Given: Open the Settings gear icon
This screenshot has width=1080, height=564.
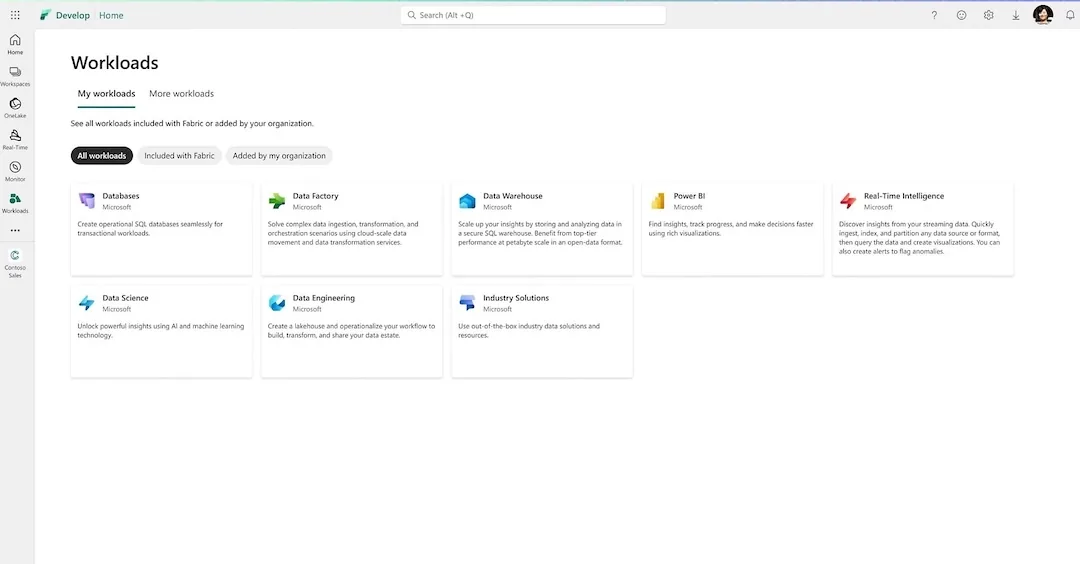Looking at the screenshot, I should click(x=988, y=15).
